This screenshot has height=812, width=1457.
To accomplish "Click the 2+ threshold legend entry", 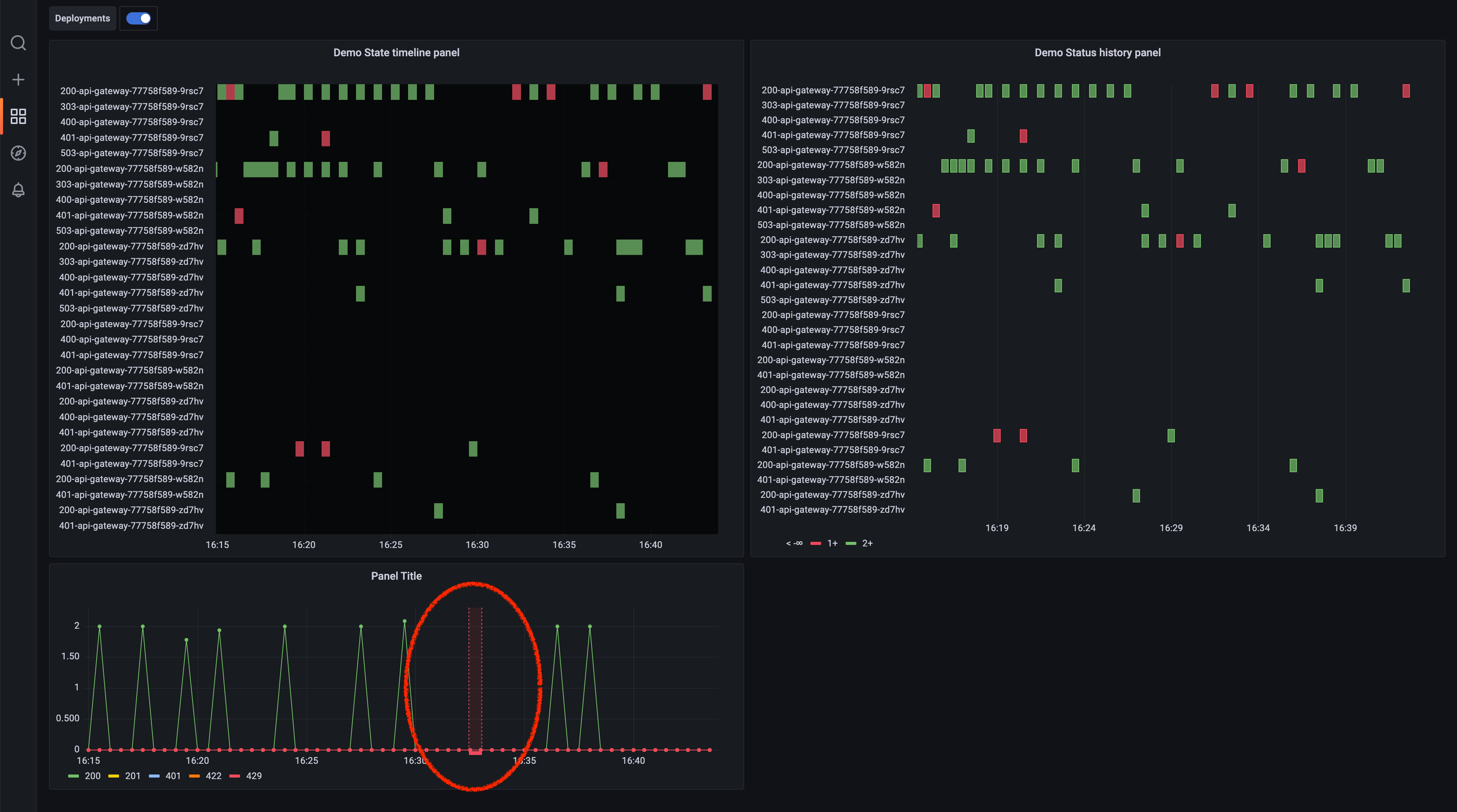I will (x=867, y=543).
